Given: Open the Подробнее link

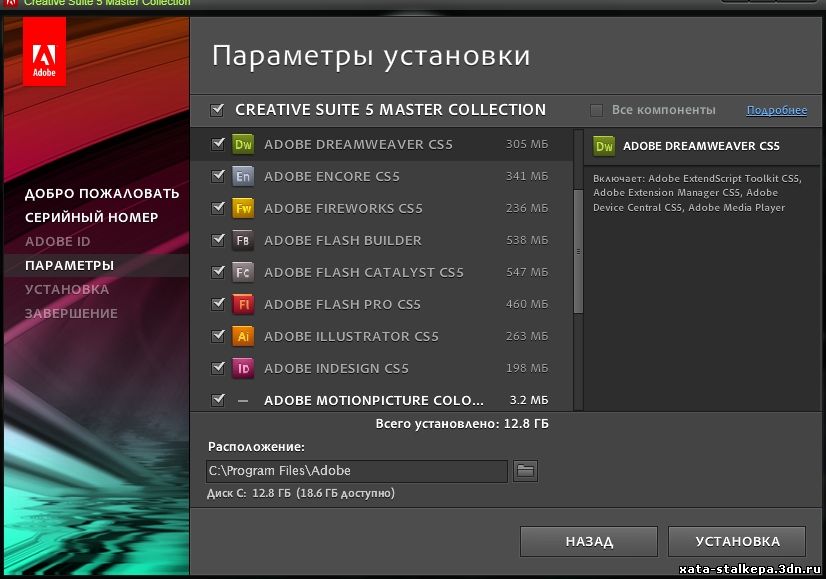Looking at the screenshot, I should (777, 110).
